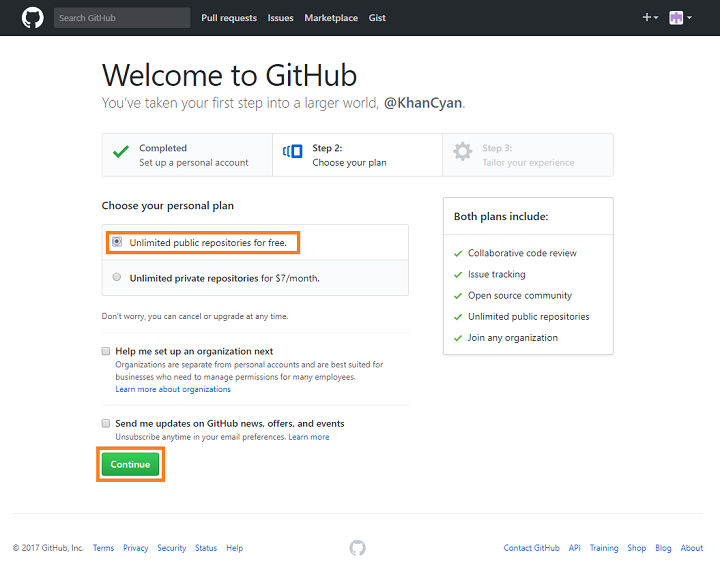Click the checkmark beside Issue tracking
Viewport: 720px width, 563px height.
pyautogui.click(x=458, y=275)
